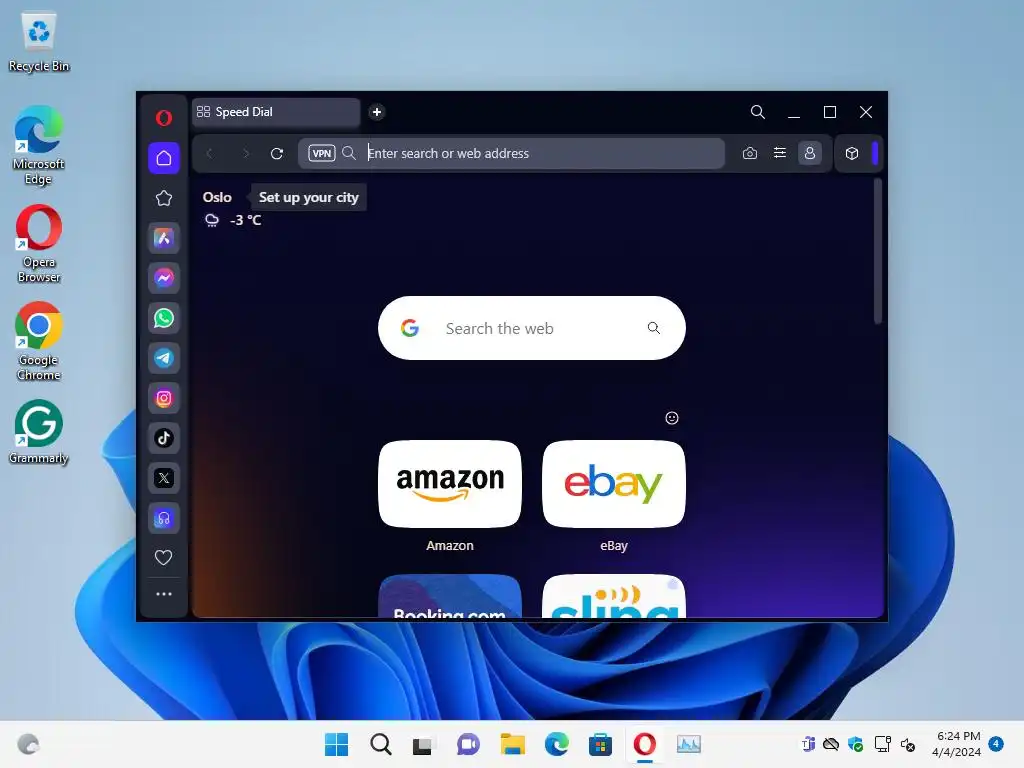Focus the address bar field

coord(512,153)
